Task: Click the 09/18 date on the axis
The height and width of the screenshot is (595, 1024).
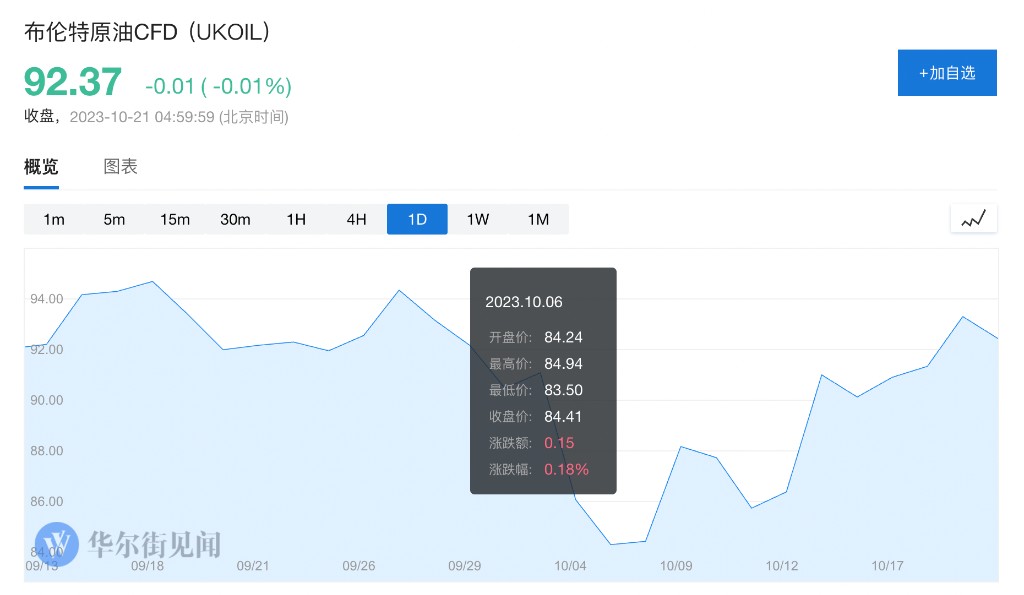Action: [x=147, y=566]
